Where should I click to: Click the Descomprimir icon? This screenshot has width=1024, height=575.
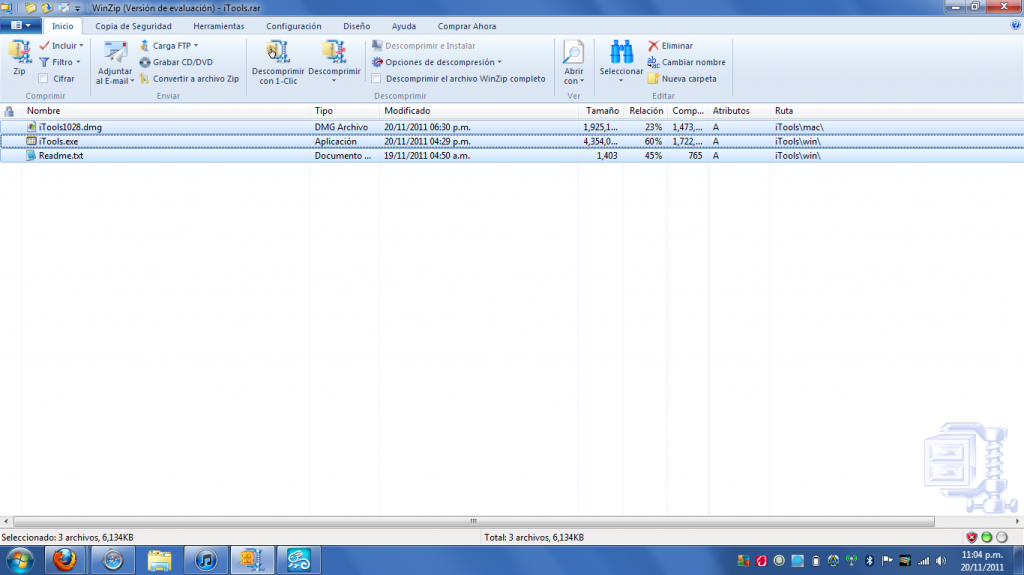pos(334,52)
